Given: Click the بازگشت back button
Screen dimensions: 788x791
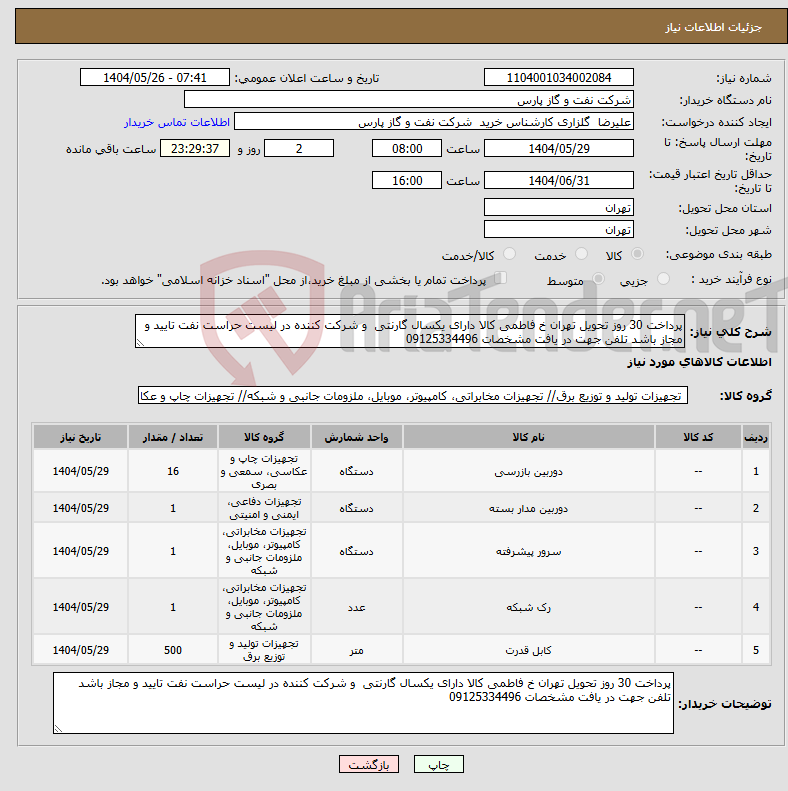Looking at the screenshot, I should tap(369, 764).
